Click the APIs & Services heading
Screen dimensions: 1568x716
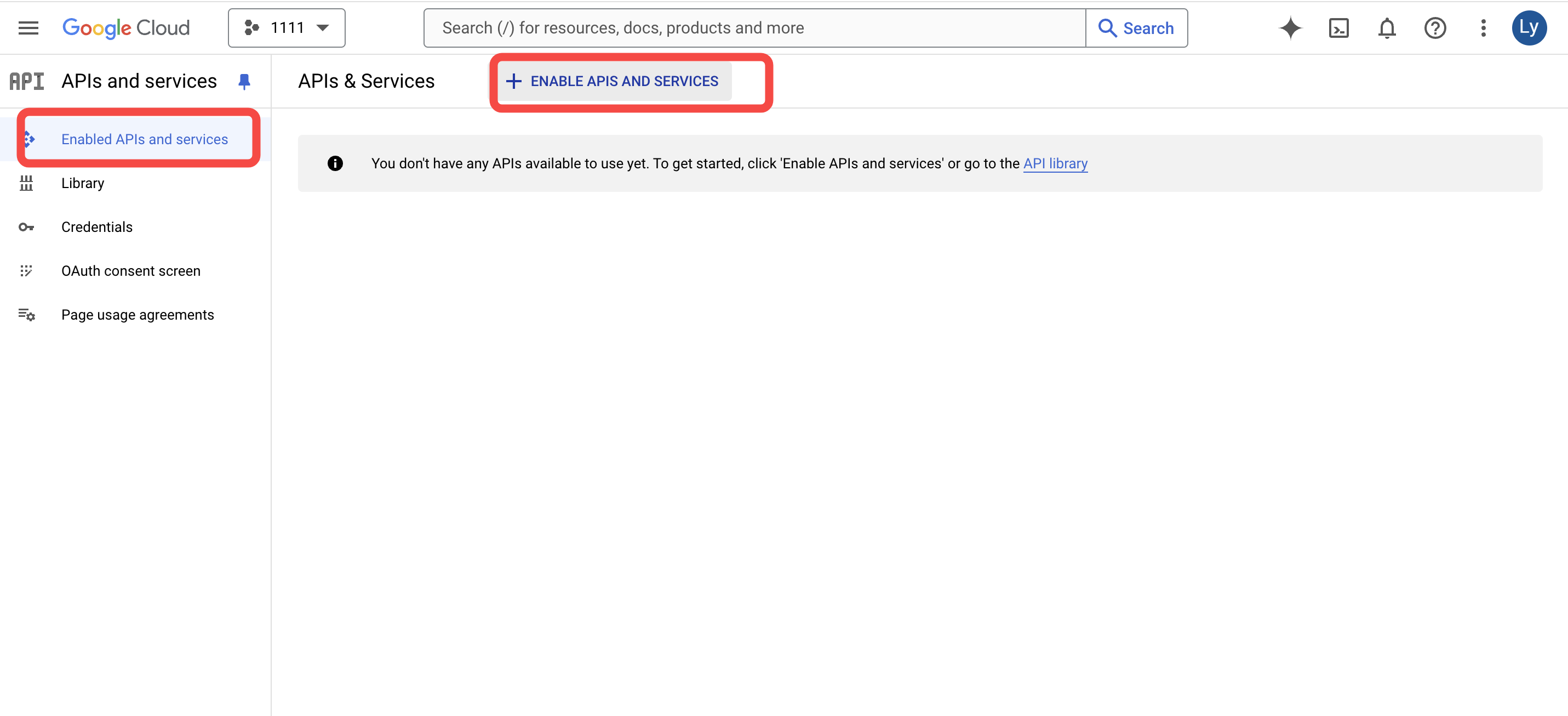[367, 81]
